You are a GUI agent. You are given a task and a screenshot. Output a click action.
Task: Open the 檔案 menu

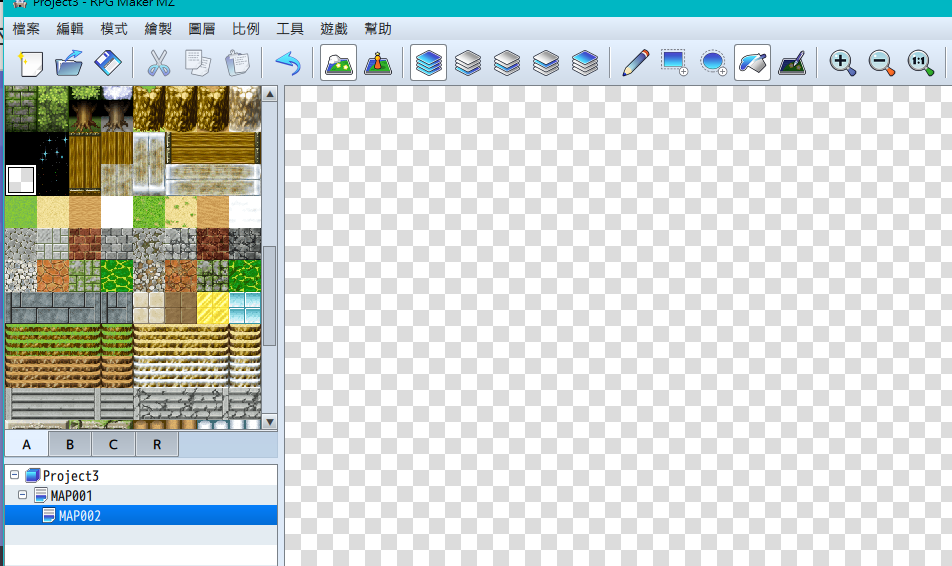(x=26, y=29)
